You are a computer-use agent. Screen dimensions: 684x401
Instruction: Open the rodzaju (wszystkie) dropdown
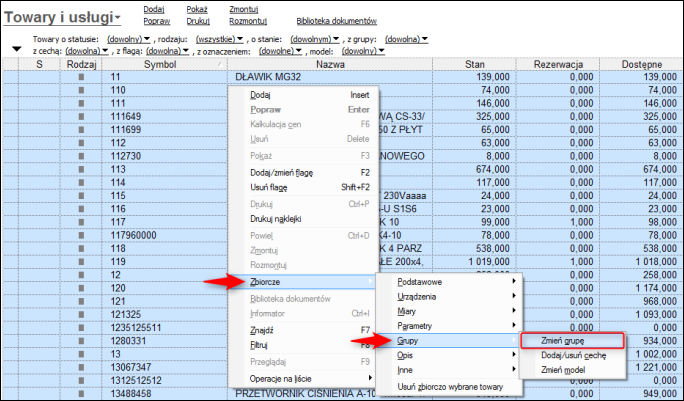tap(219, 39)
